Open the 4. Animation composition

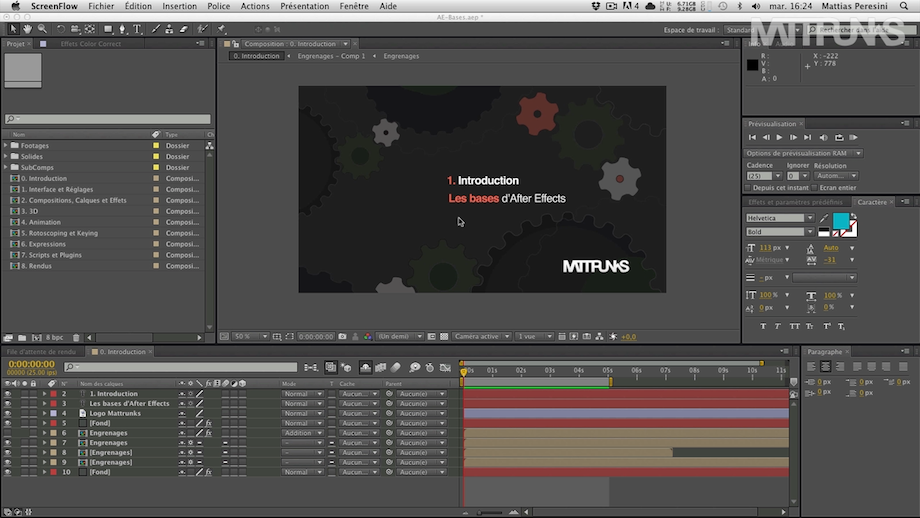click(40, 222)
